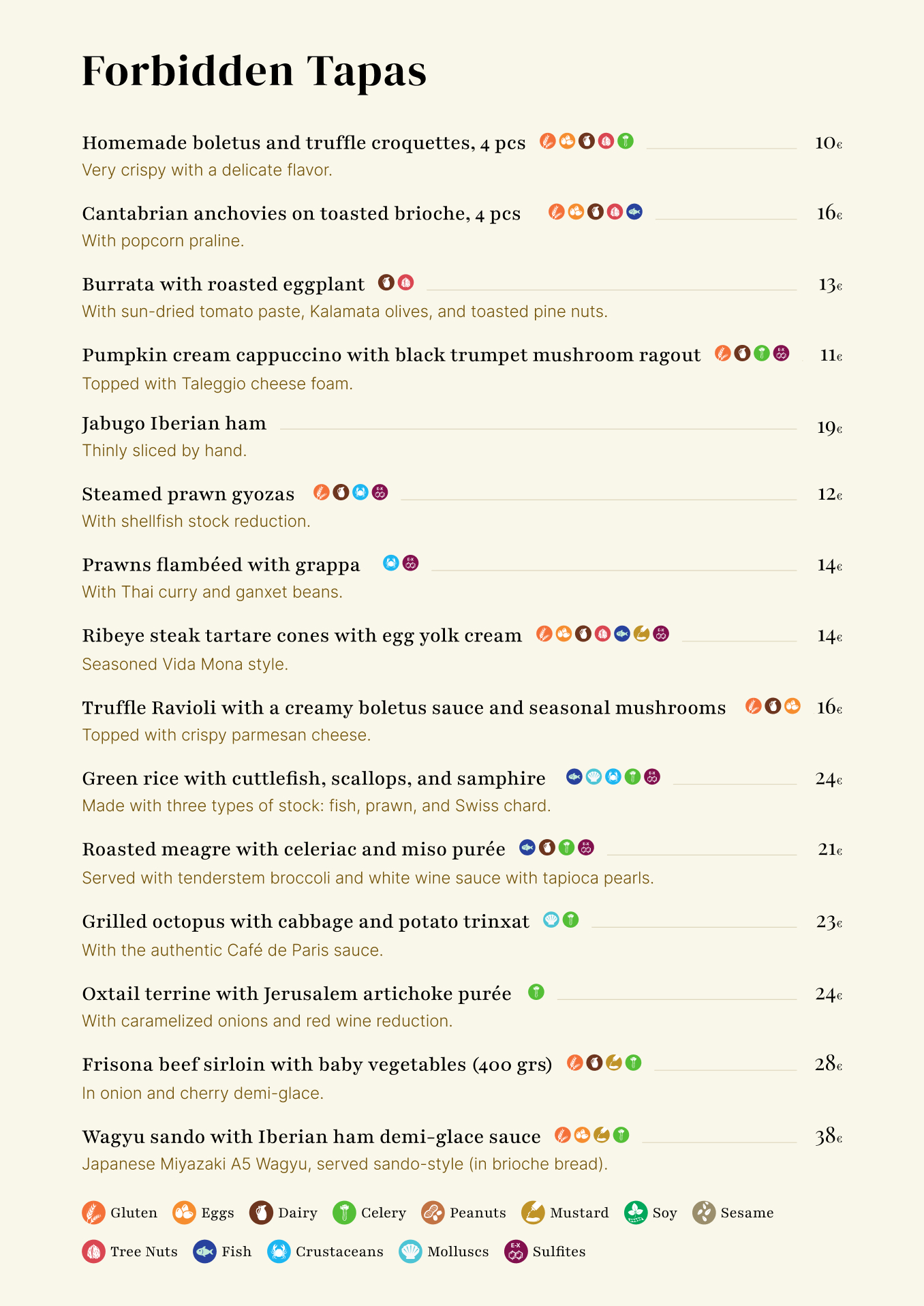The height and width of the screenshot is (1306, 924).
Task: Click the celery icon beside Oxtail terrine
Action: pyautogui.click(x=536, y=992)
